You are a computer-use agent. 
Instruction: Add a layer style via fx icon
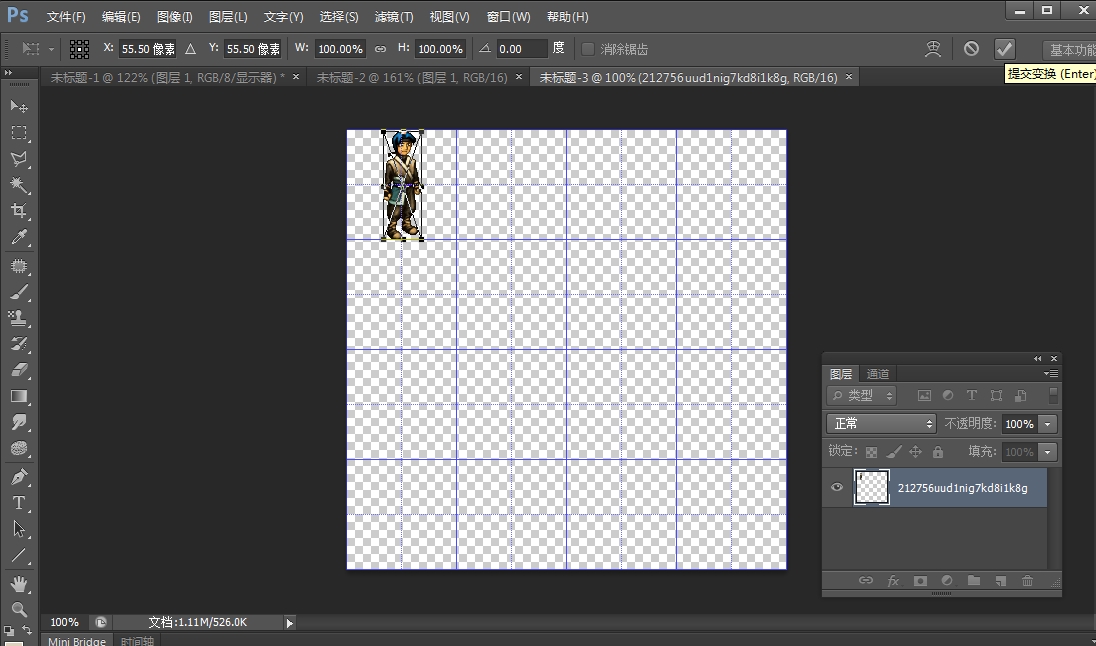tap(893, 580)
